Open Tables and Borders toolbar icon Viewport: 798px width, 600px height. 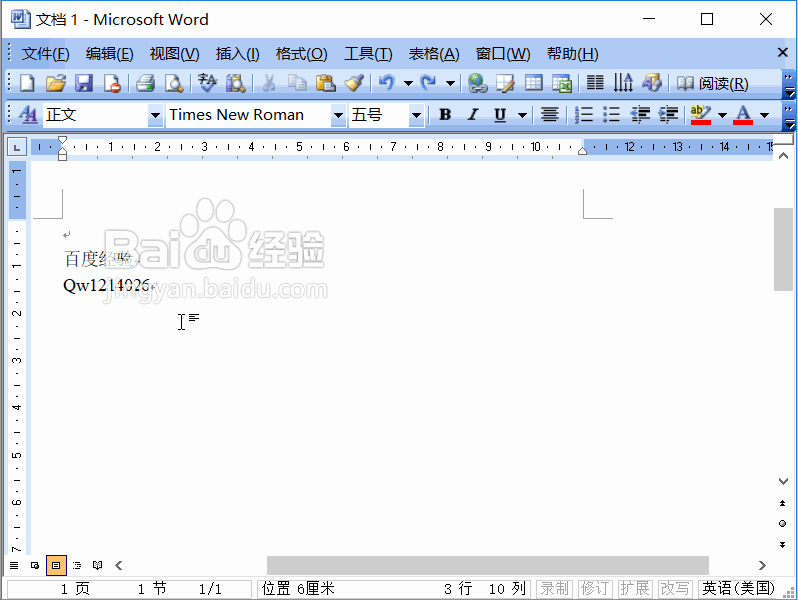(505, 83)
